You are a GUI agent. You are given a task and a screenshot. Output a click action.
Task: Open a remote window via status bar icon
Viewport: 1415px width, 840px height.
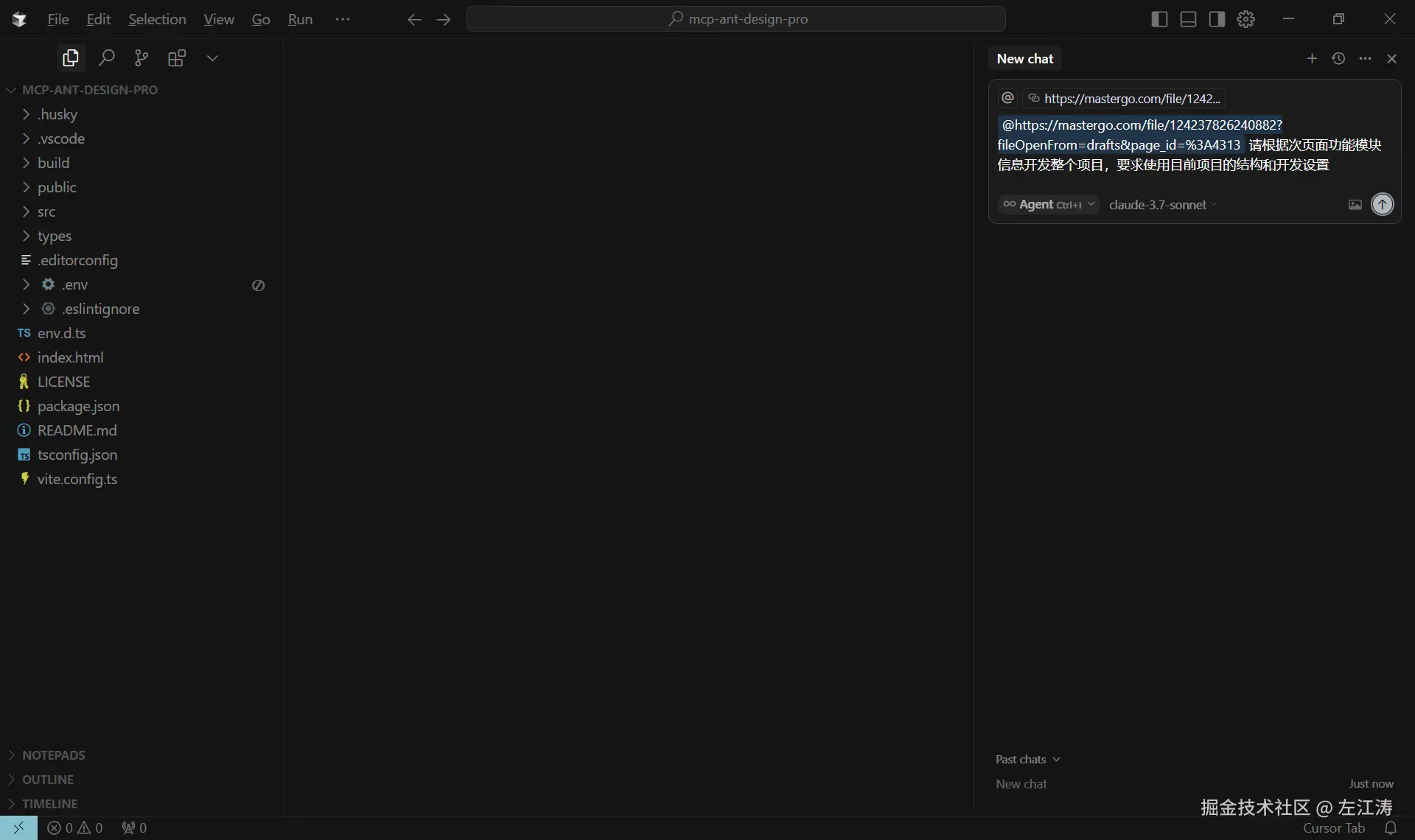coord(18,828)
